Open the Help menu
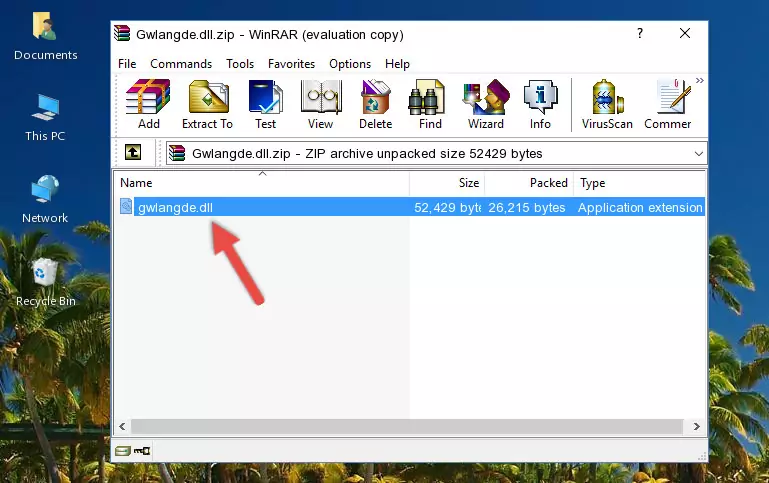The width and height of the screenshot is (769, 483). coord(397,64)
